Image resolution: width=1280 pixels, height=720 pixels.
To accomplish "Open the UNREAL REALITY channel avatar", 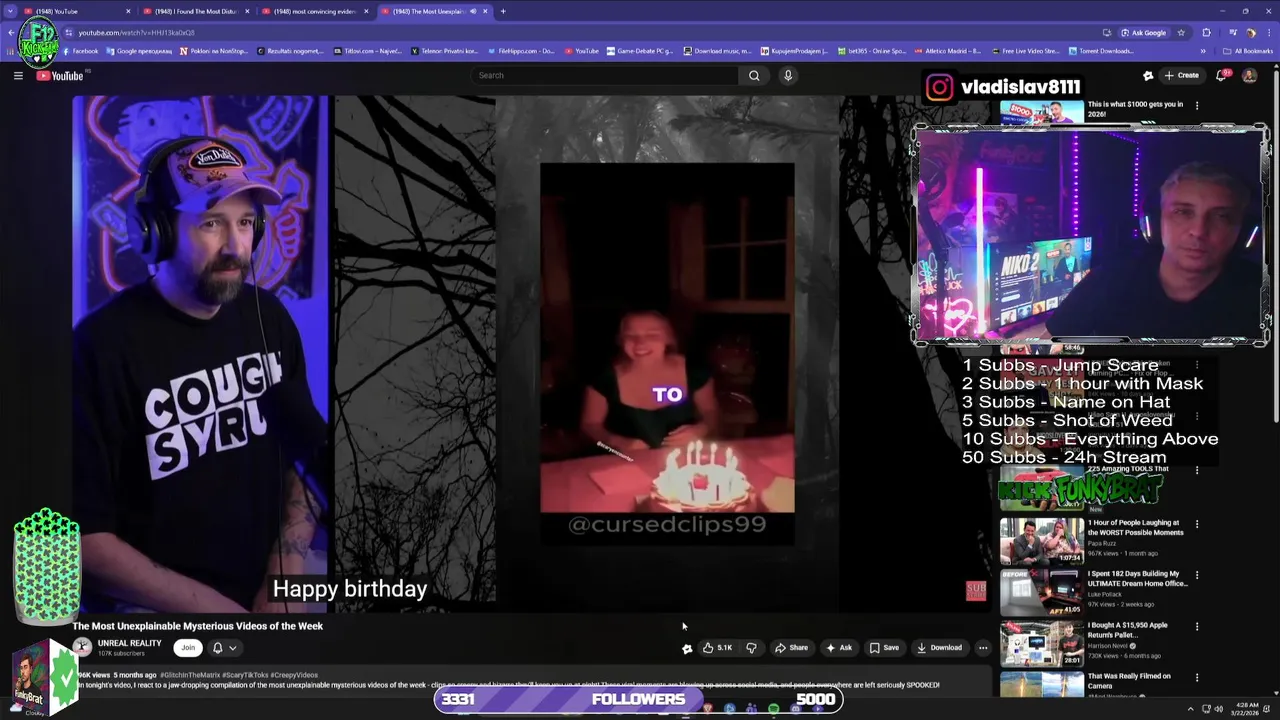I will pos(82,647).
